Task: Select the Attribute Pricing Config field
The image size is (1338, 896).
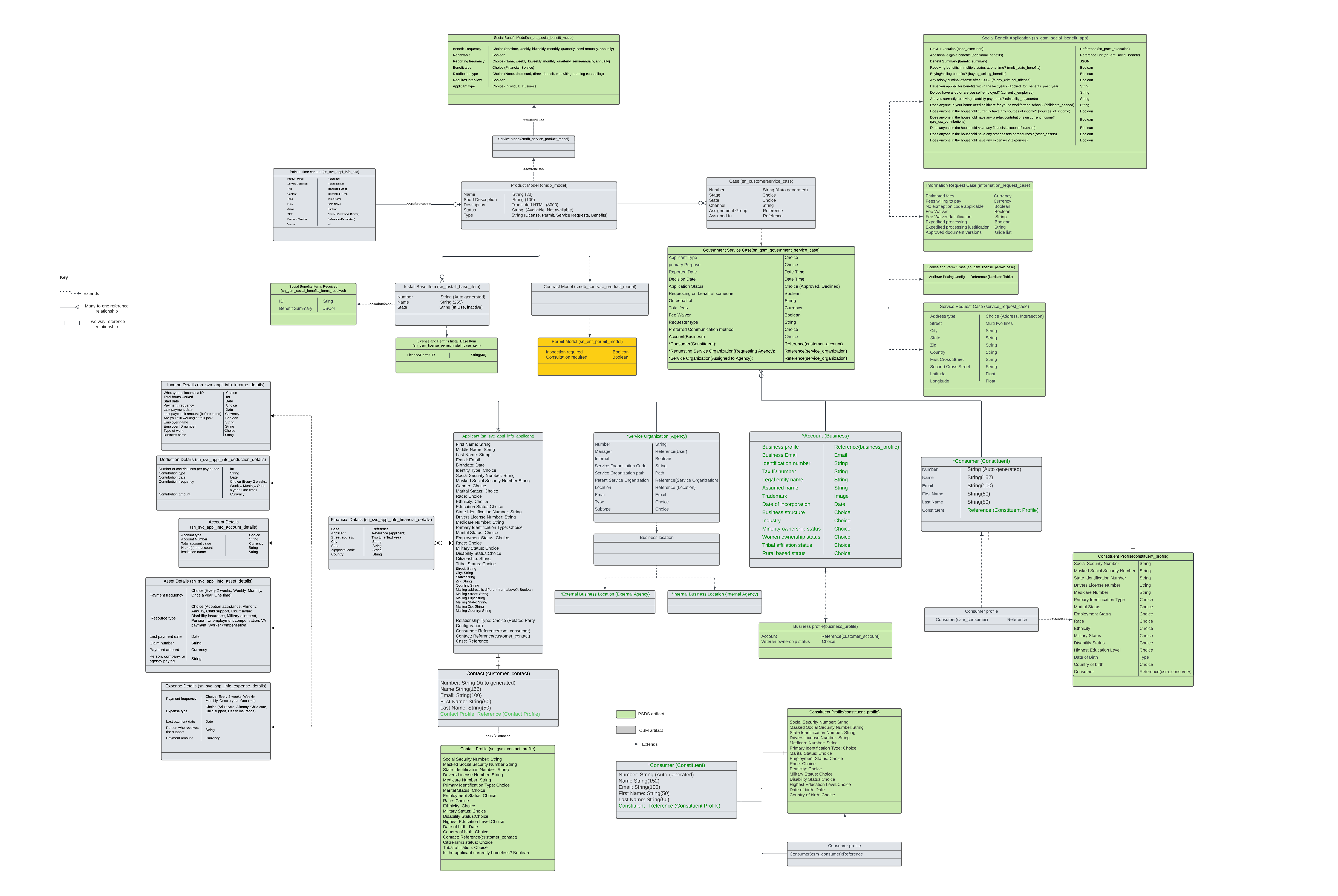Action: point(946,276)
